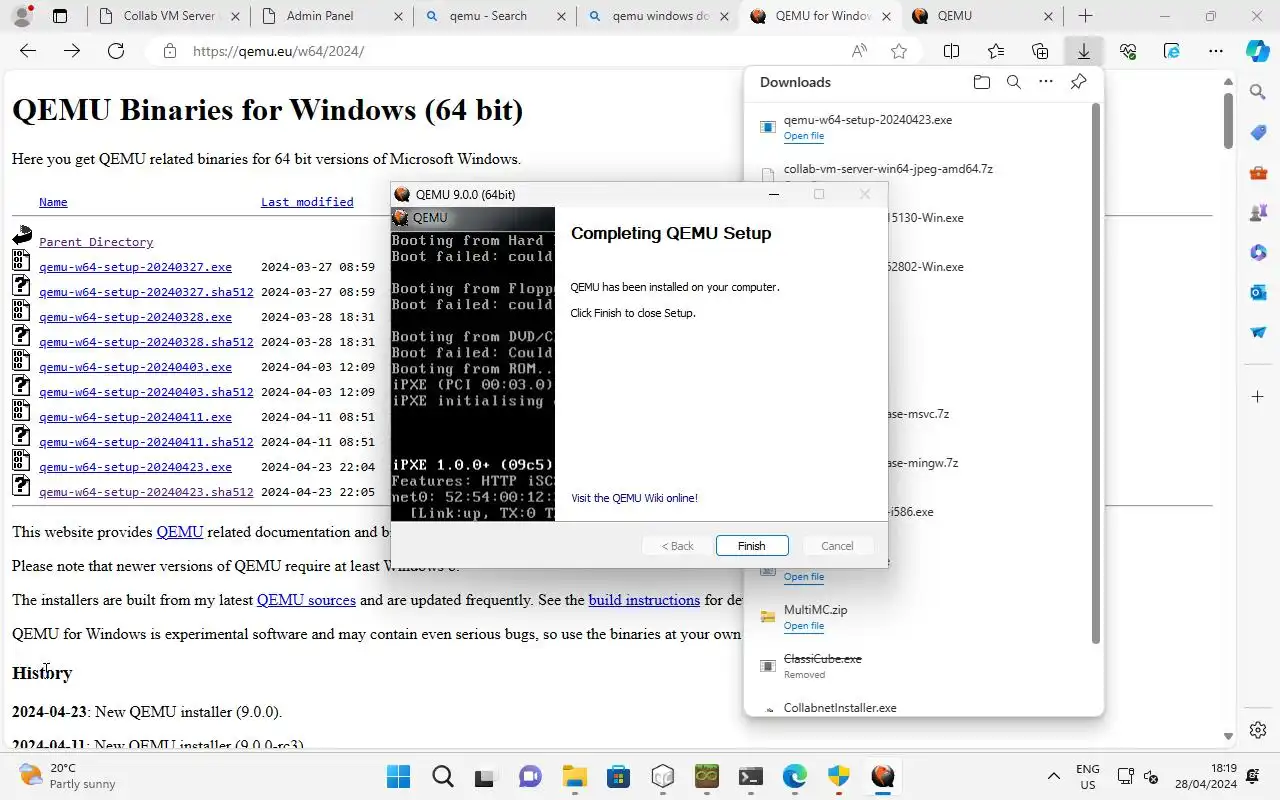Click the Name column header link

(x=53, y=202)
